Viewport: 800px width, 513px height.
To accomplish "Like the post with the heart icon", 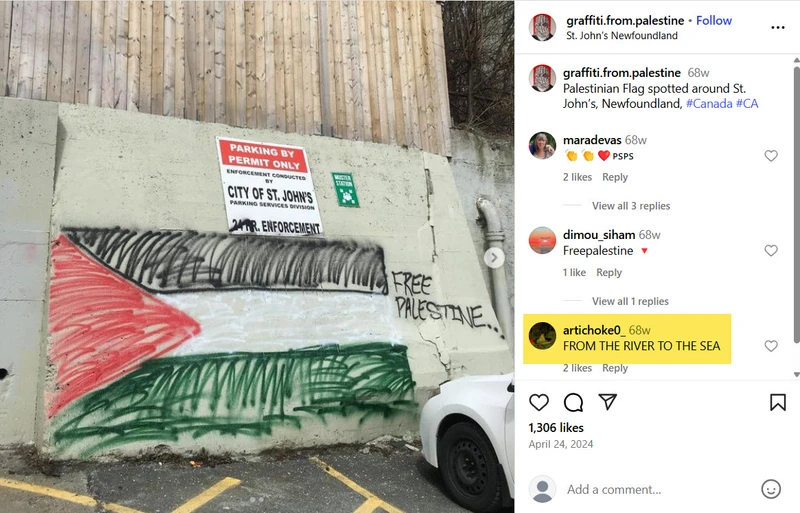I will (539, 402).
